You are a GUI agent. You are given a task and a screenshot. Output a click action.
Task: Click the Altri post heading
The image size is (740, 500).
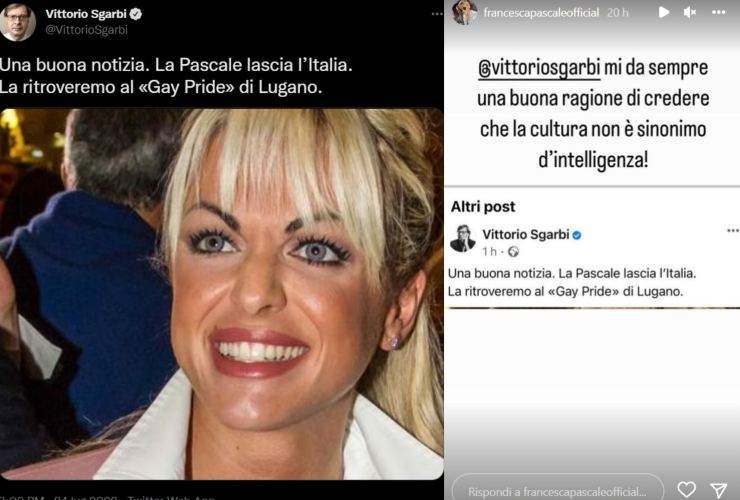(483, 207)
